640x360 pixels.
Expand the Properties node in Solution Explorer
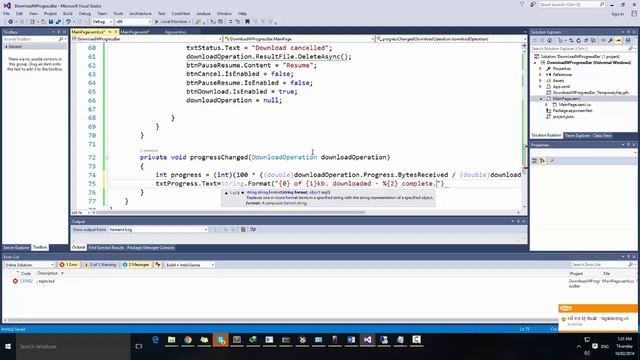click(x=540, y=69)
